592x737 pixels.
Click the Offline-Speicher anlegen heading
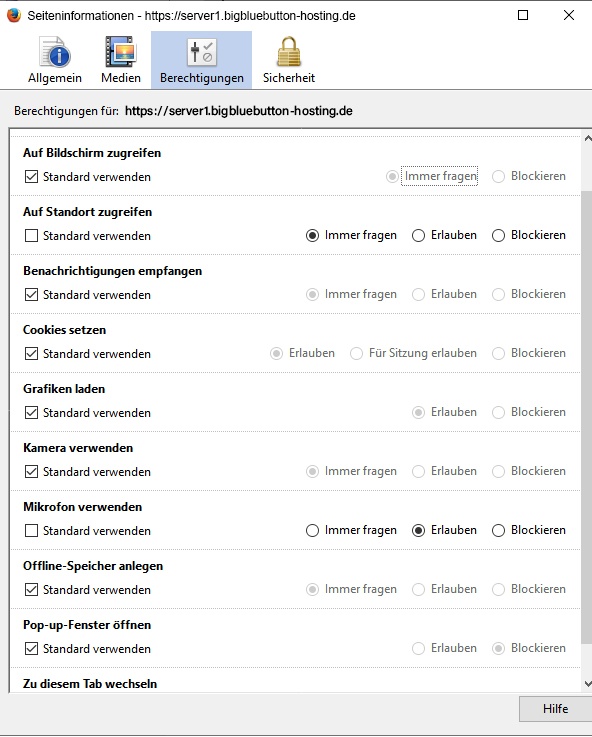pos(93,565)
